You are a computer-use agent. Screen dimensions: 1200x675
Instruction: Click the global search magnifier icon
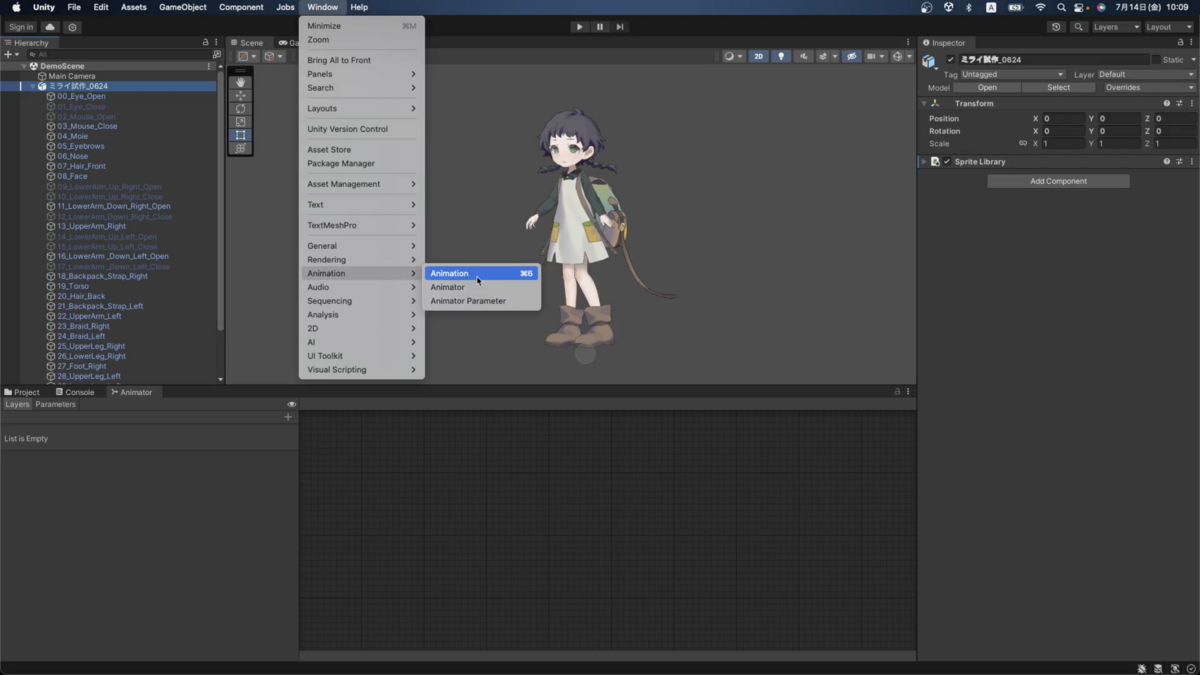(x=1078, y=27)
